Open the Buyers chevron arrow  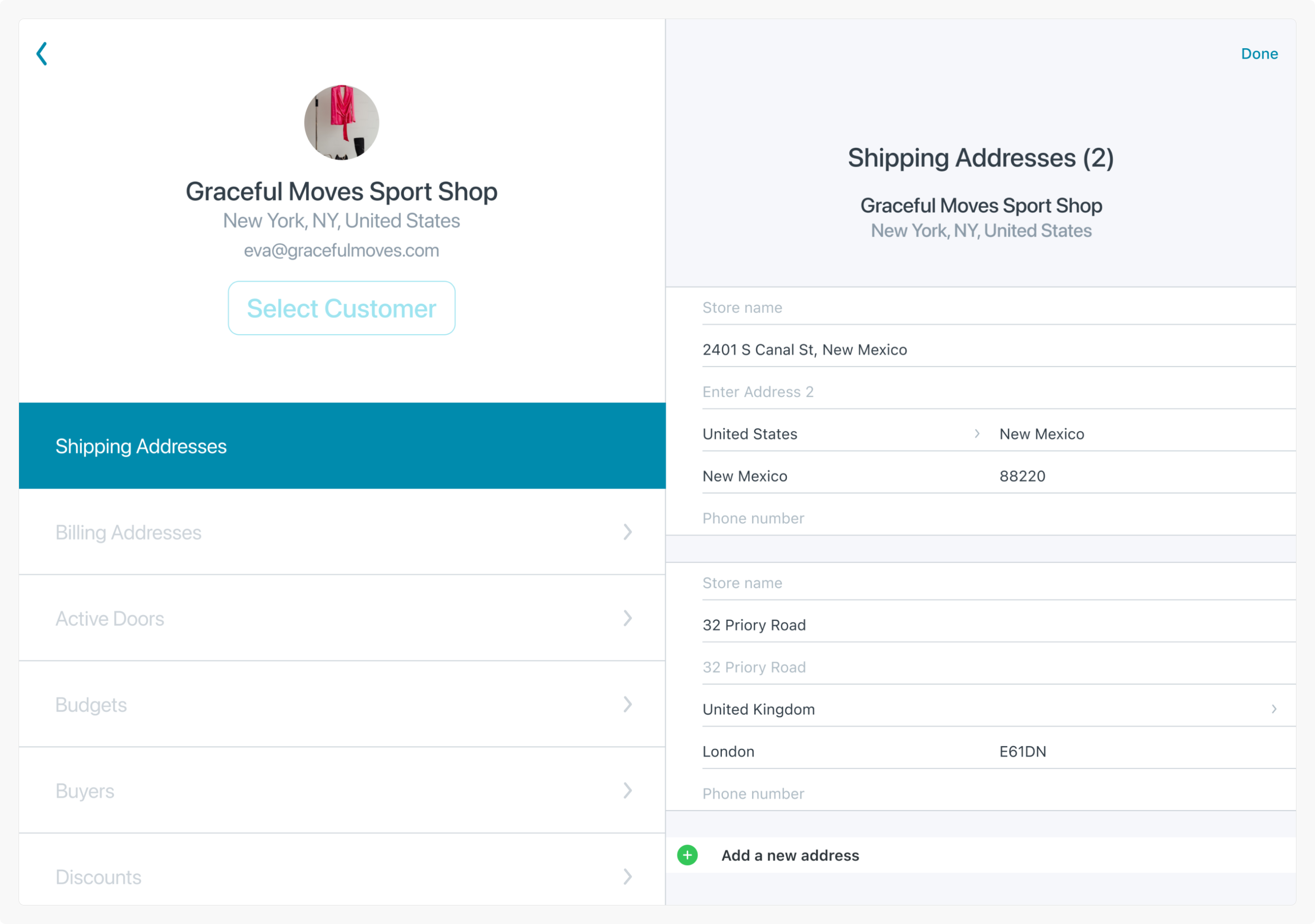tap(628, 790)
